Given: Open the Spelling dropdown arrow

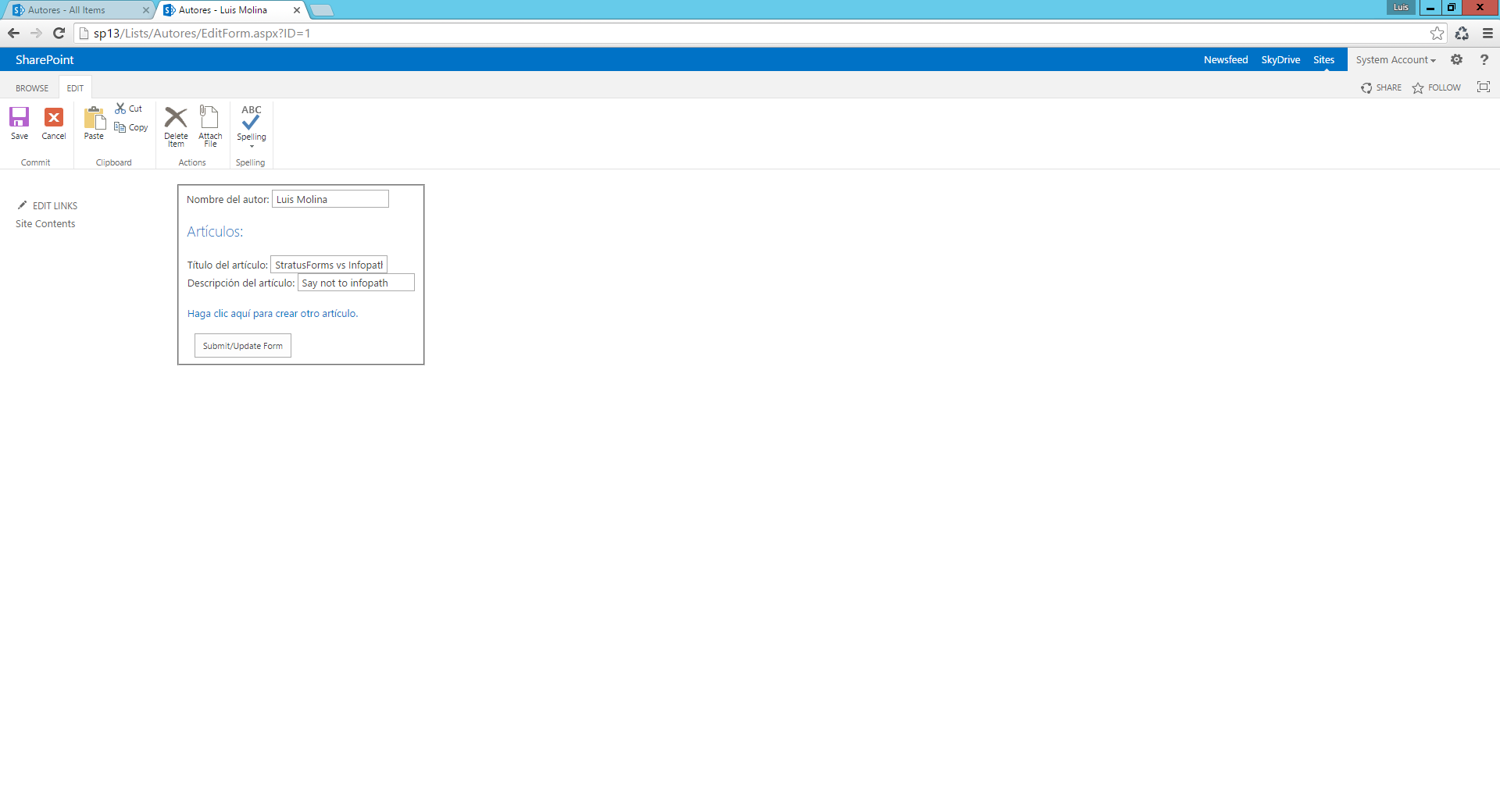Looking at the screenshot, I should 251,145.
